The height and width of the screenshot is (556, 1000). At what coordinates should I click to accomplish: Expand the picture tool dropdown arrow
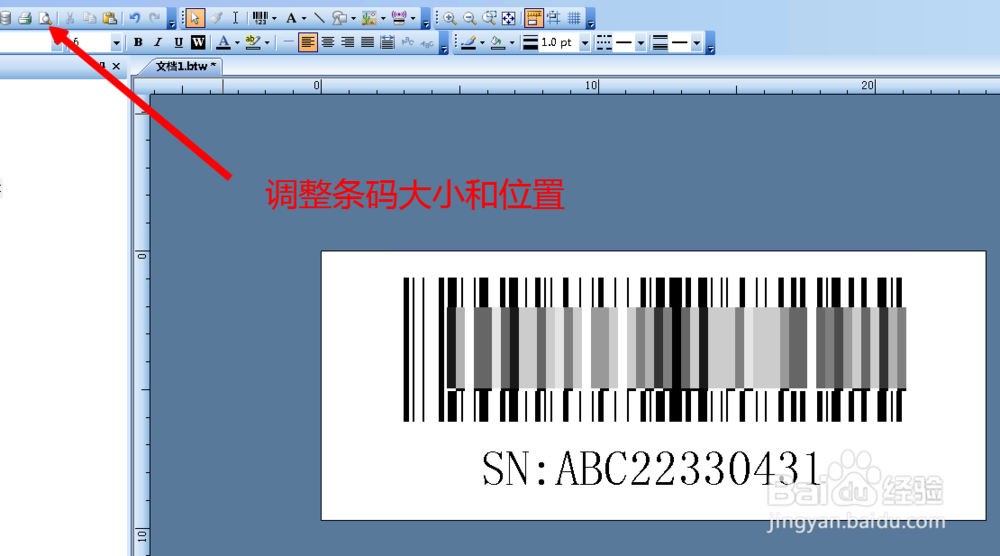click(x=383, y=18)
